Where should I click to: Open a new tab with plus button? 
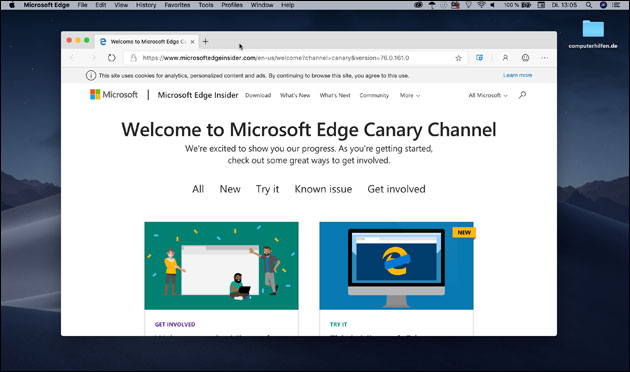205,41
